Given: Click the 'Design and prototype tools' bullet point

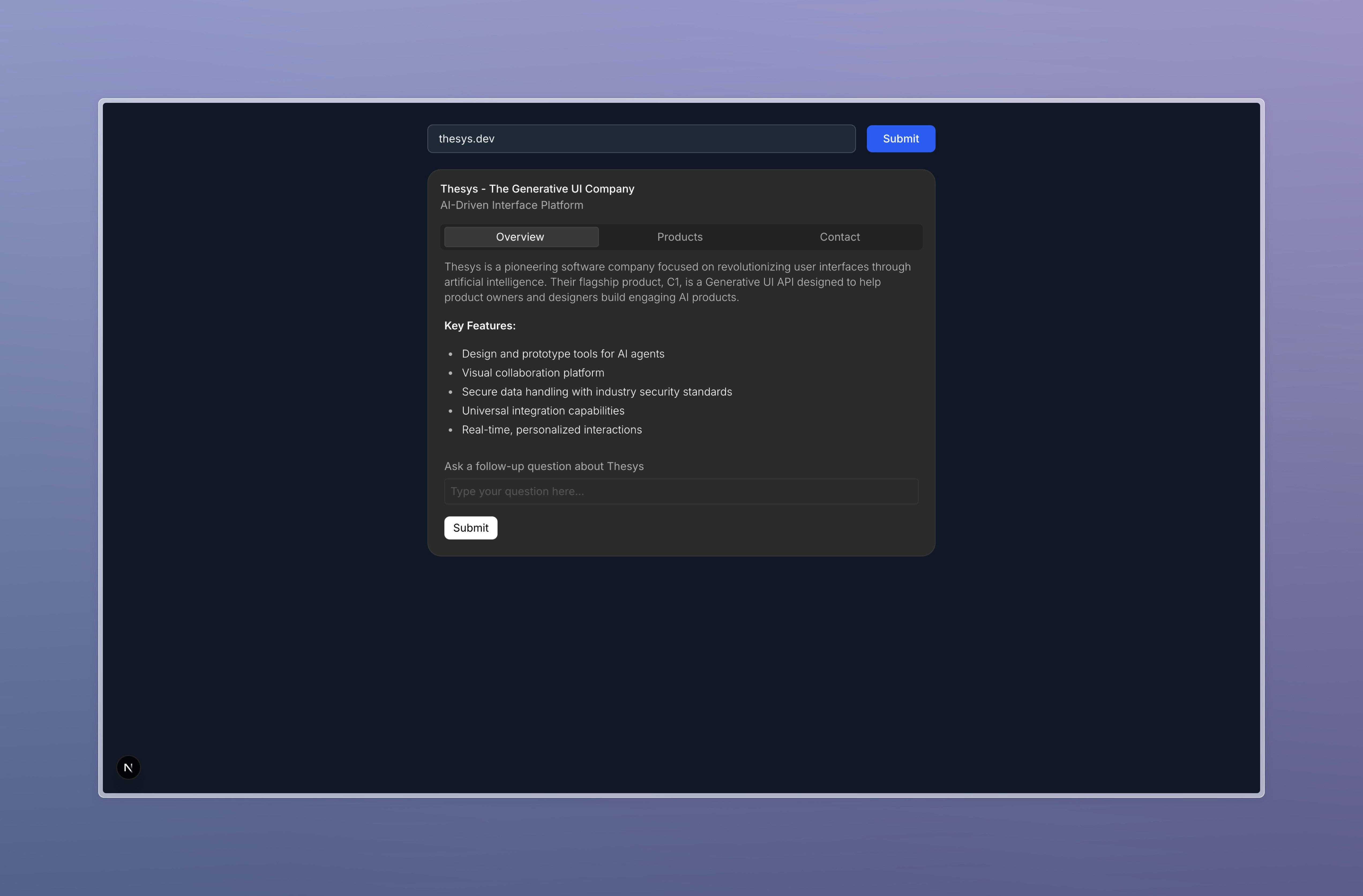Looking at the screenshot, I should 563,353.
